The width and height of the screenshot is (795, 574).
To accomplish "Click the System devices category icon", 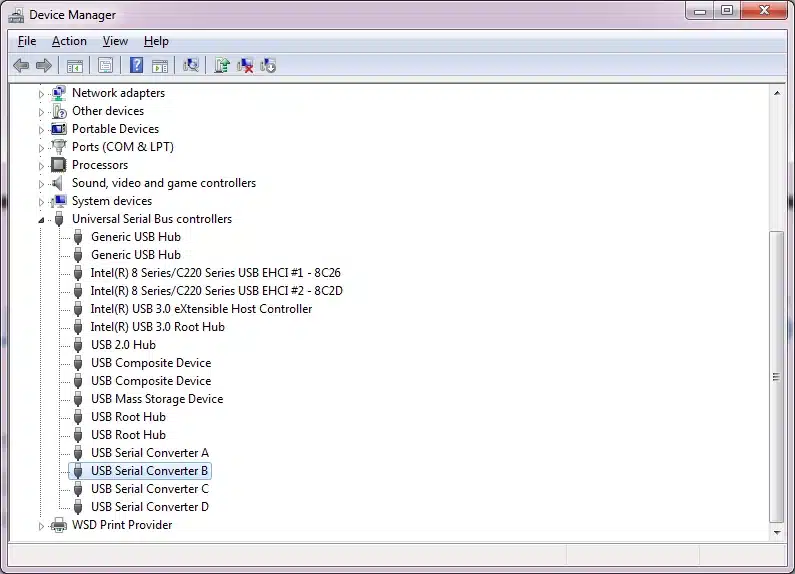I will [59, 201].
